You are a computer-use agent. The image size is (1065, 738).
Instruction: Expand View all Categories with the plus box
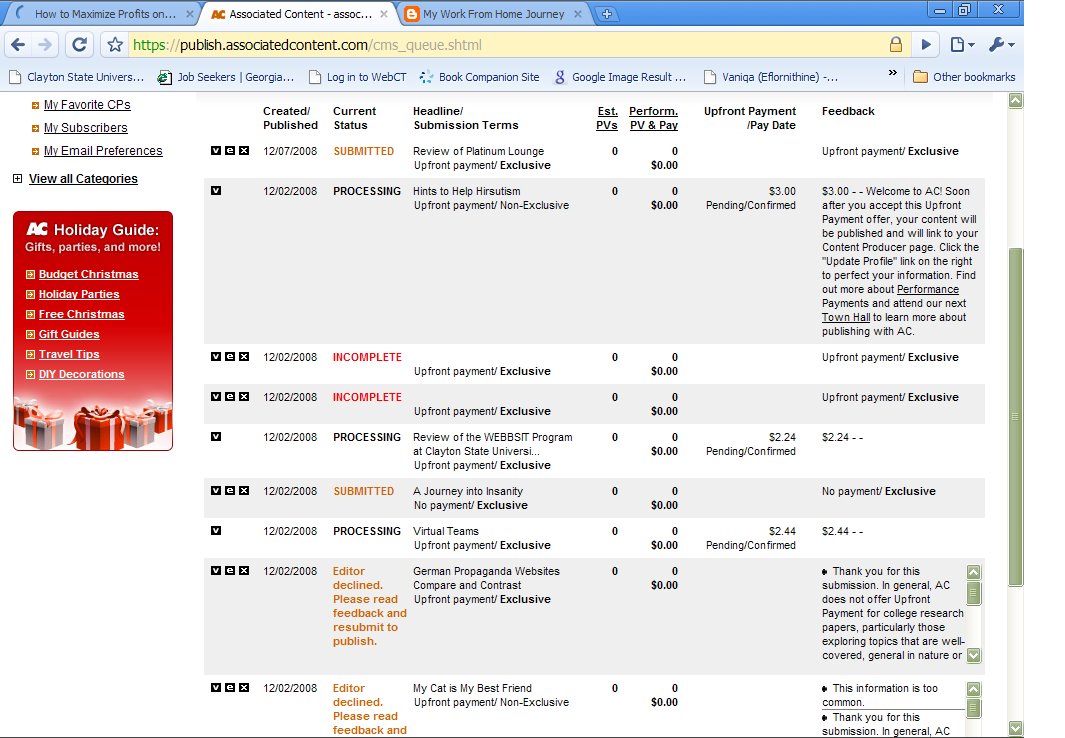(18, 179)
